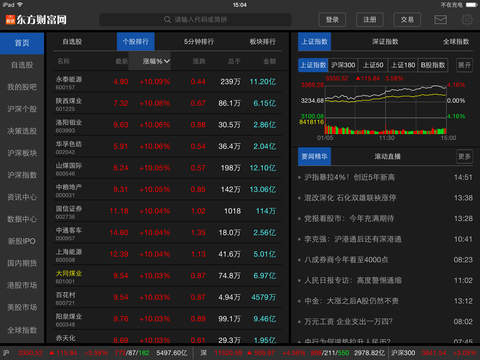Viewport: 480px width, 360px height.
Task: Open news 中金：大涨之后A股仍然不贵
Action: [385, 301]
